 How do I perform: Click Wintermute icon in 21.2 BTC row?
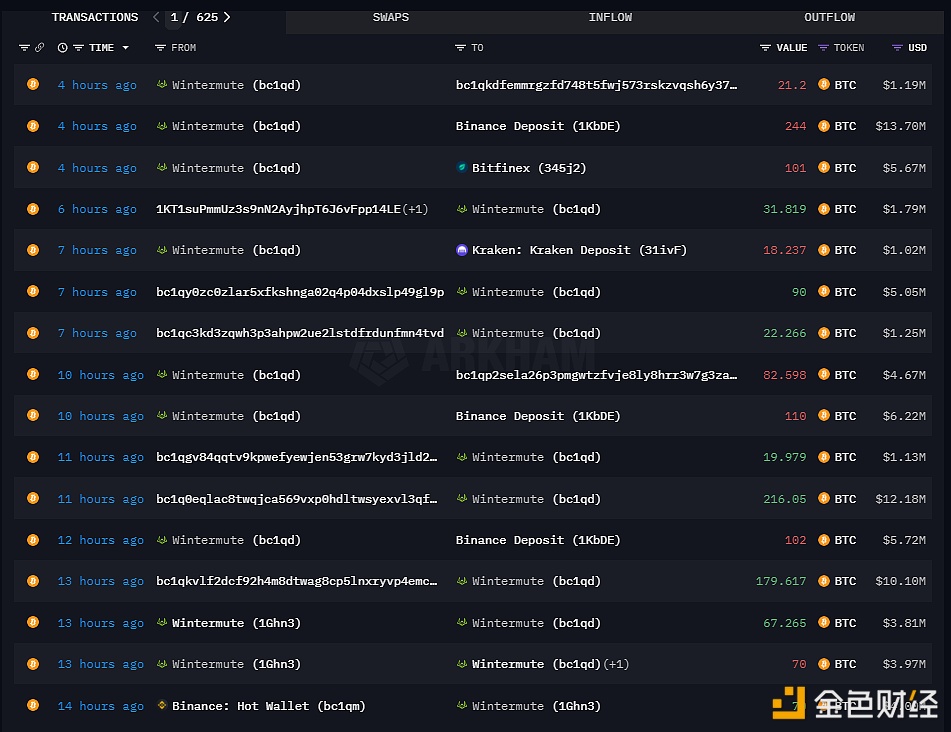click(162, 84)
